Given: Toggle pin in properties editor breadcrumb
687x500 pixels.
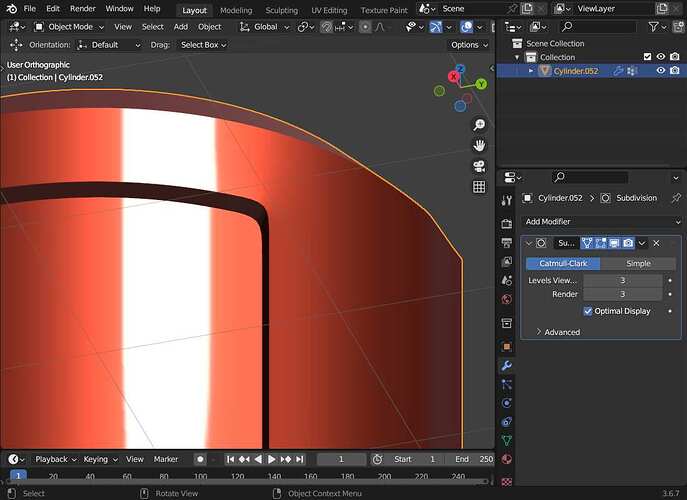Looking at the screenshot, I should click(x=676, y=198).
